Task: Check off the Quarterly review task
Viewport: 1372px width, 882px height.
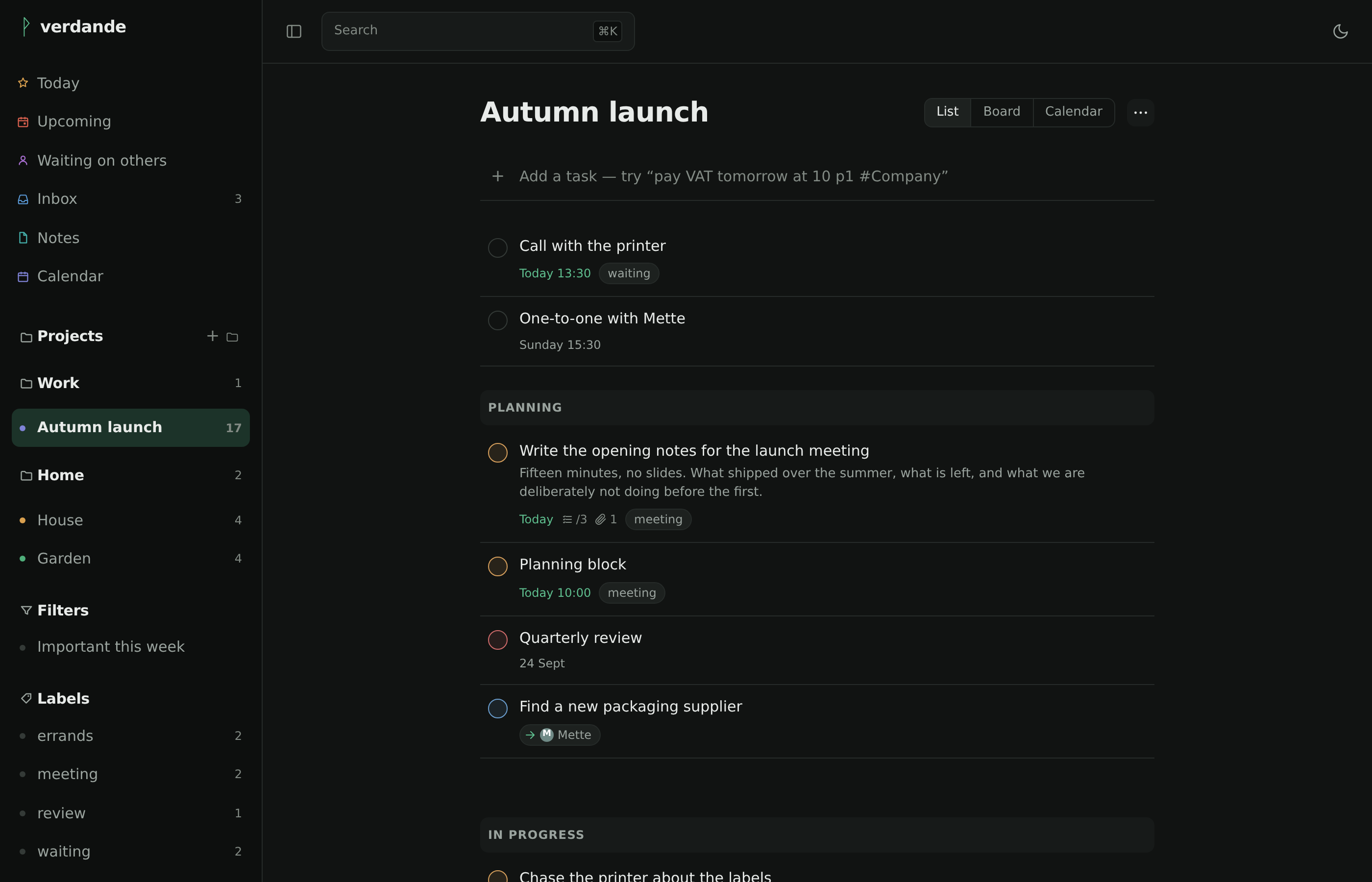Action: (498, 640)
